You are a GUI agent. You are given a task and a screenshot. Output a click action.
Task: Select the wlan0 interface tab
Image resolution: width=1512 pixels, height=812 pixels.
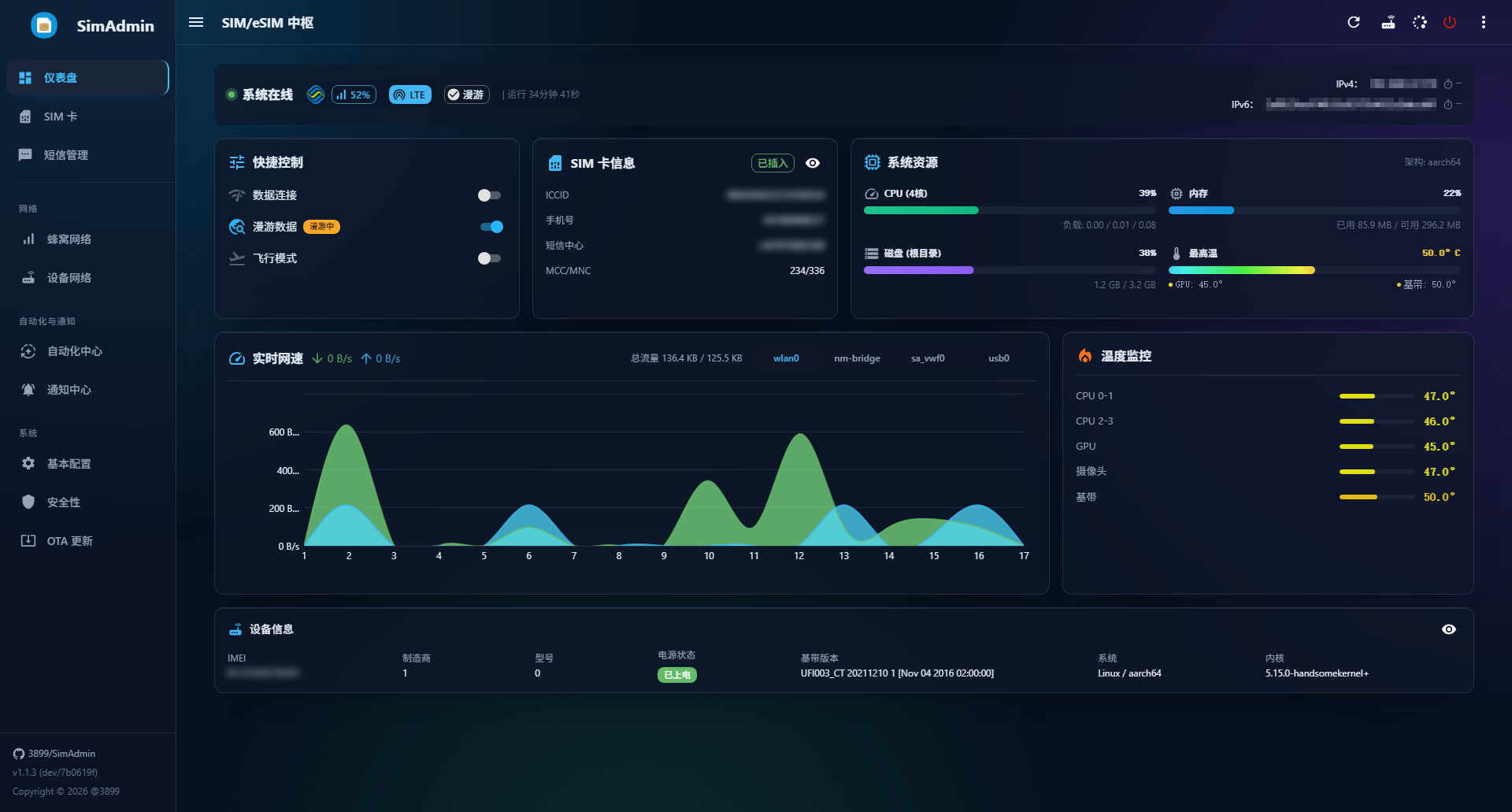[786, 358]
